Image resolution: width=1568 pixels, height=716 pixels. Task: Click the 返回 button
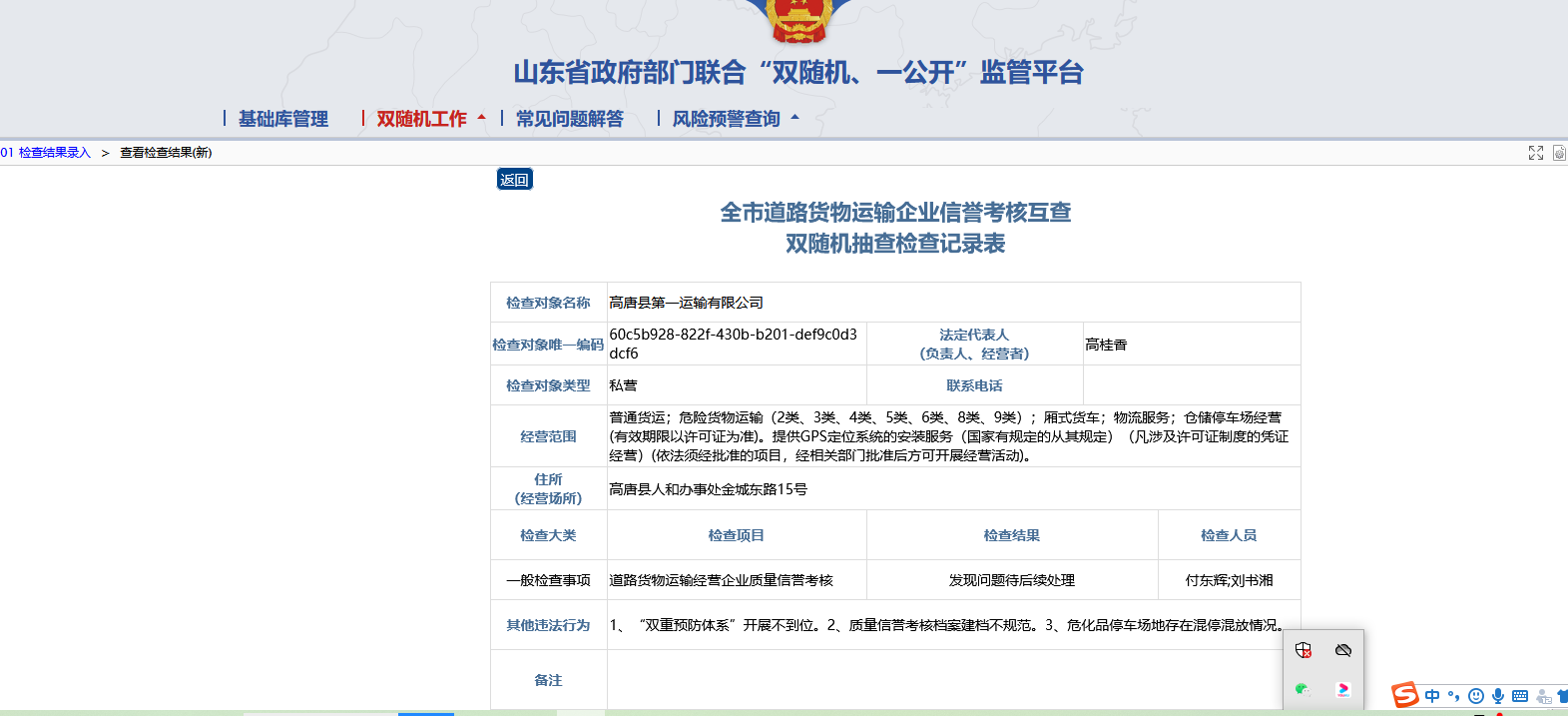[514, 180]
